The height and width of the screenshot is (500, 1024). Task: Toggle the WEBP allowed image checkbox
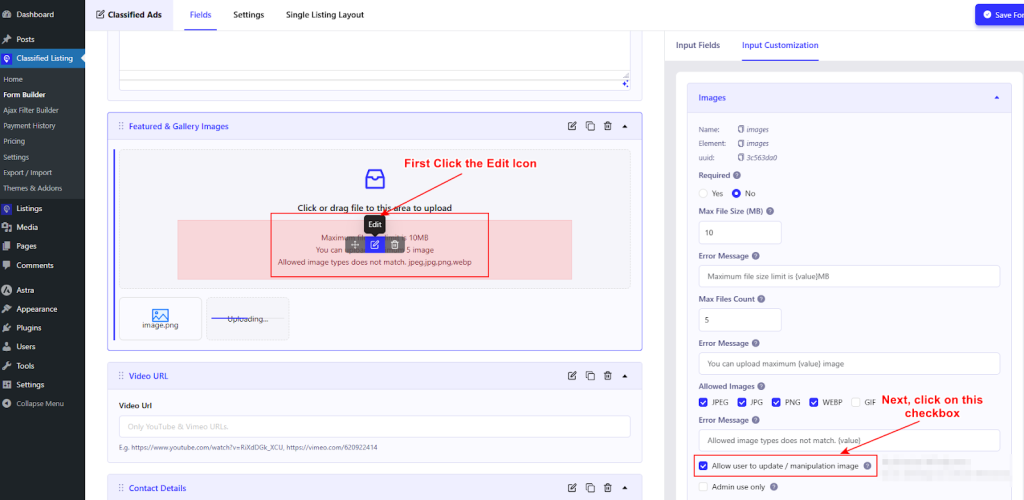pos(814,402)
